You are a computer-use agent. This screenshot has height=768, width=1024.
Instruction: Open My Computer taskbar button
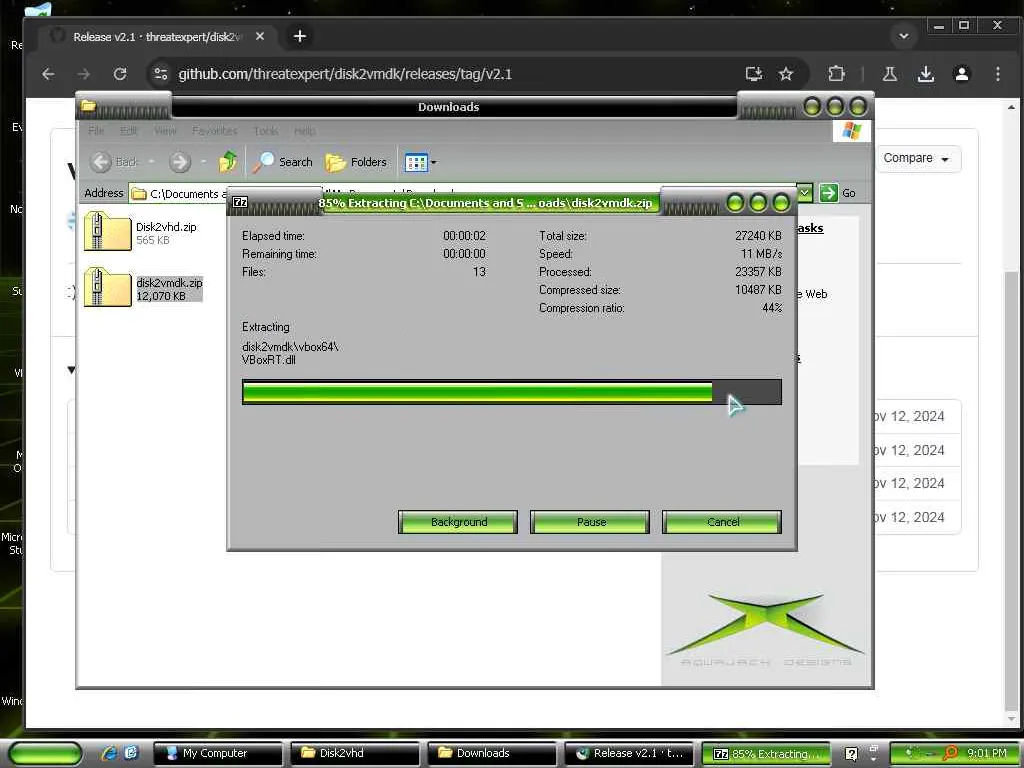(219, 753)
